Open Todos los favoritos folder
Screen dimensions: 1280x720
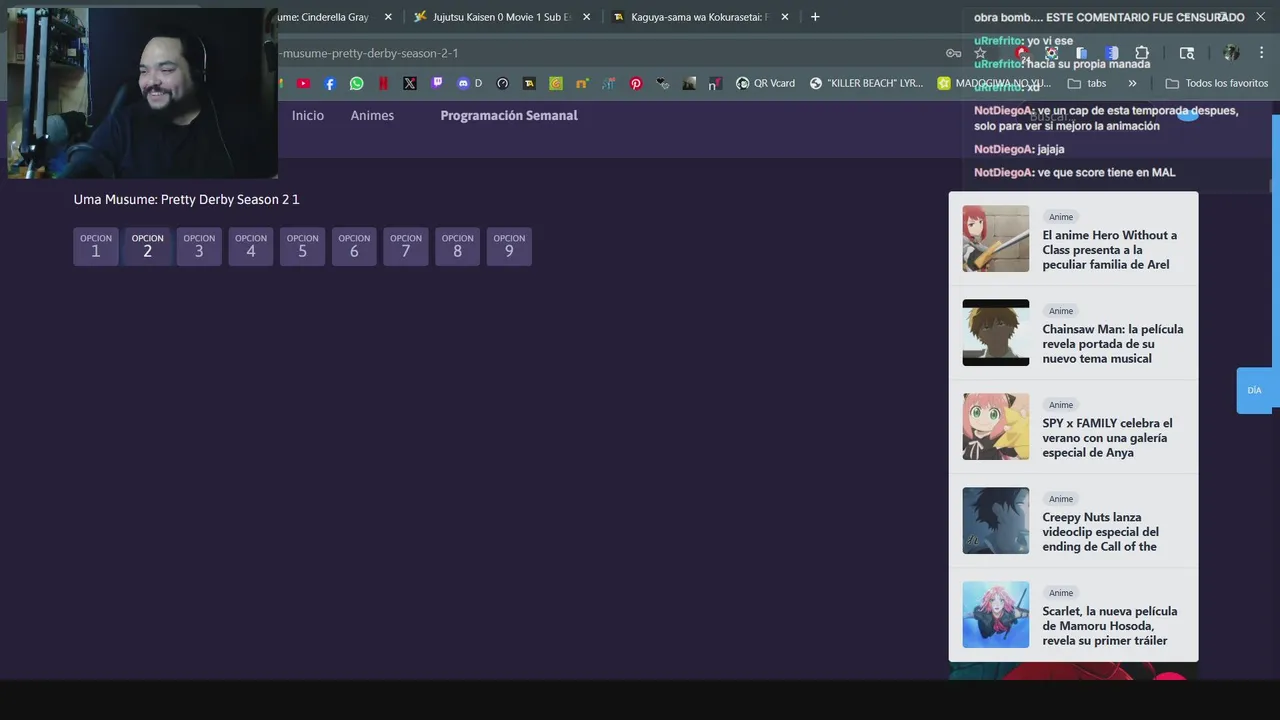pos(1217,84)
